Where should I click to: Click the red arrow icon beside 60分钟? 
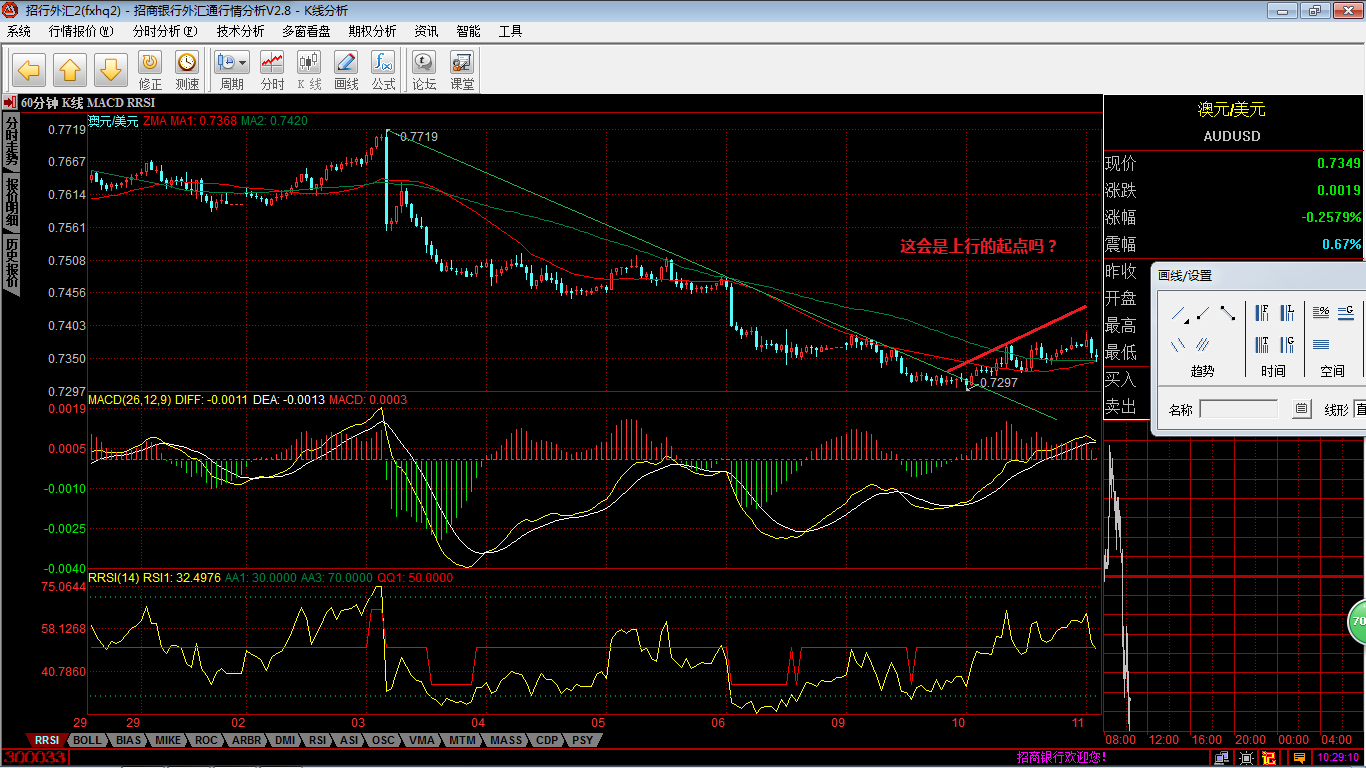9,102
